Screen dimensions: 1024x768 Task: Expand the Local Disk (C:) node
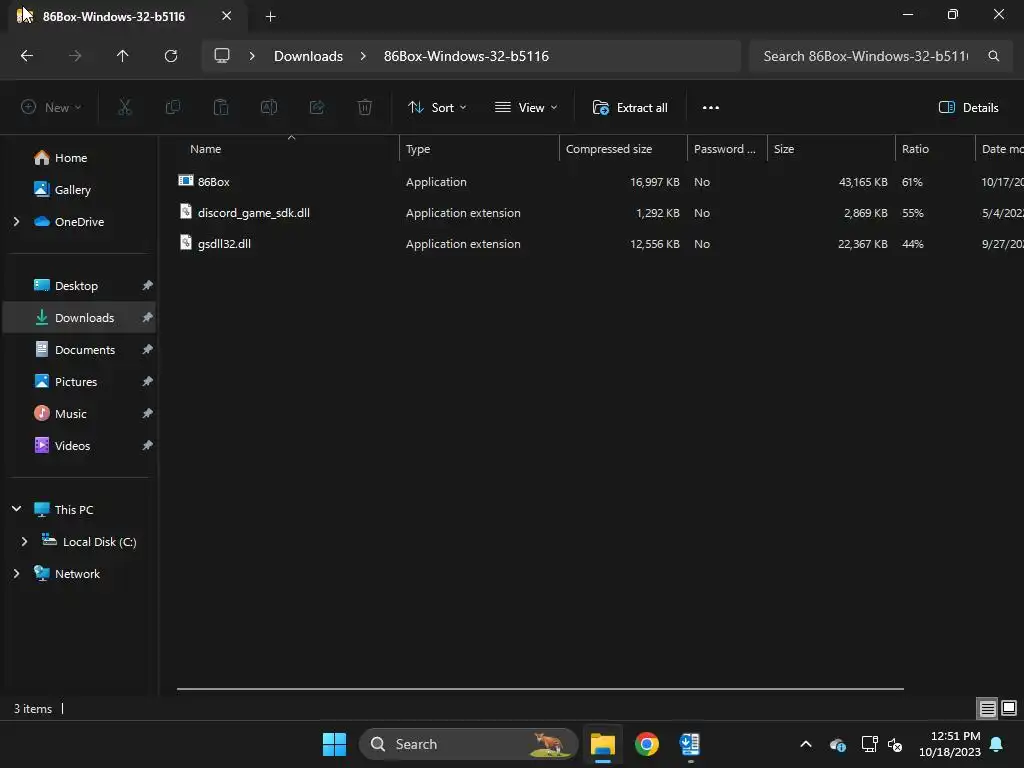click(24, 541)
